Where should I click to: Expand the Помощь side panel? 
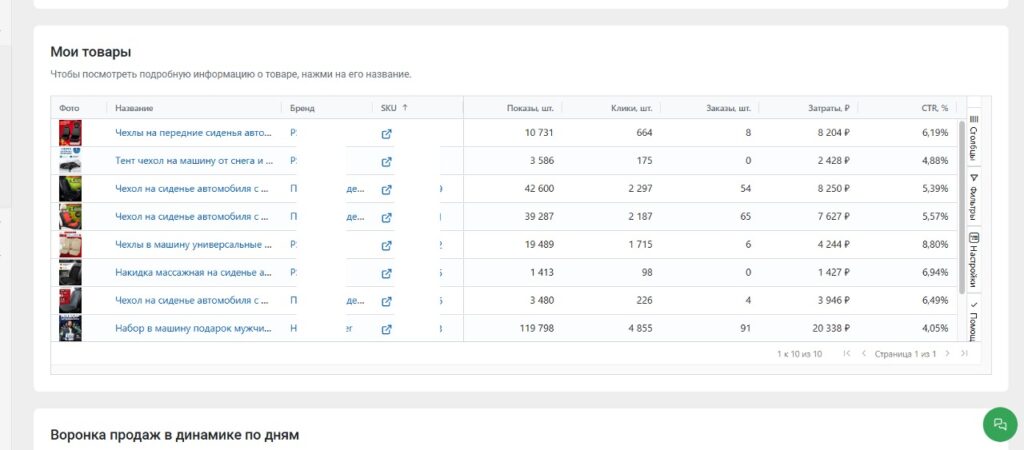tap(974, 320)
